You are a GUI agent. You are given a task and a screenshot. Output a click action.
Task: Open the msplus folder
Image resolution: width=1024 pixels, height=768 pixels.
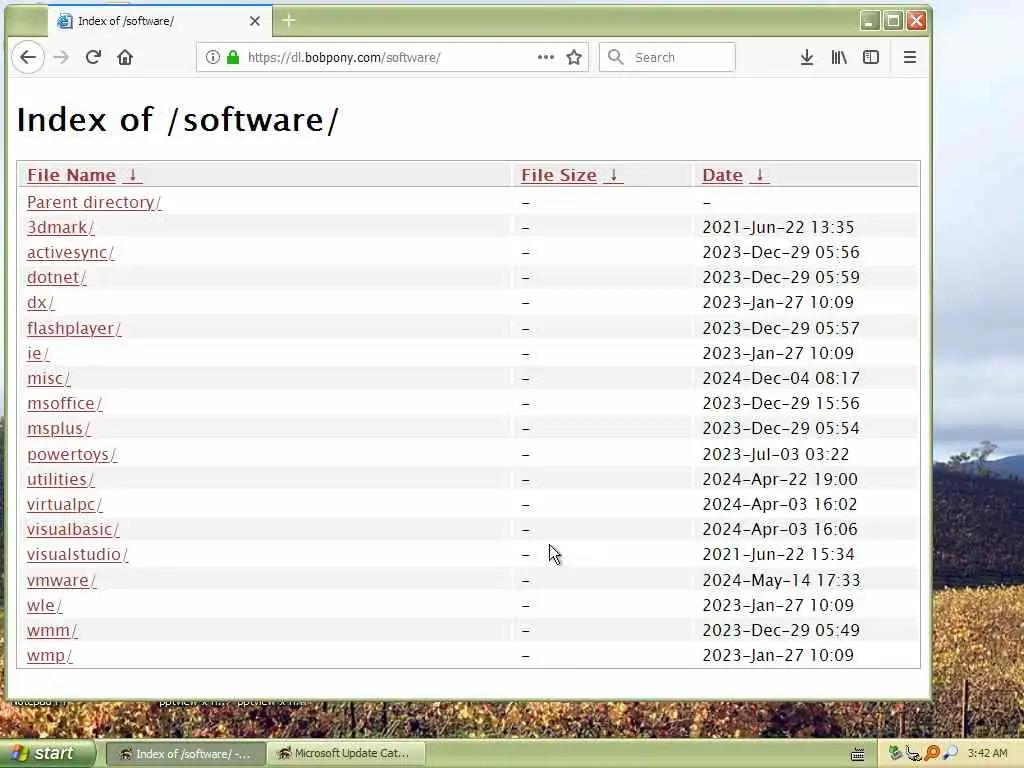(x=59, y=429)
